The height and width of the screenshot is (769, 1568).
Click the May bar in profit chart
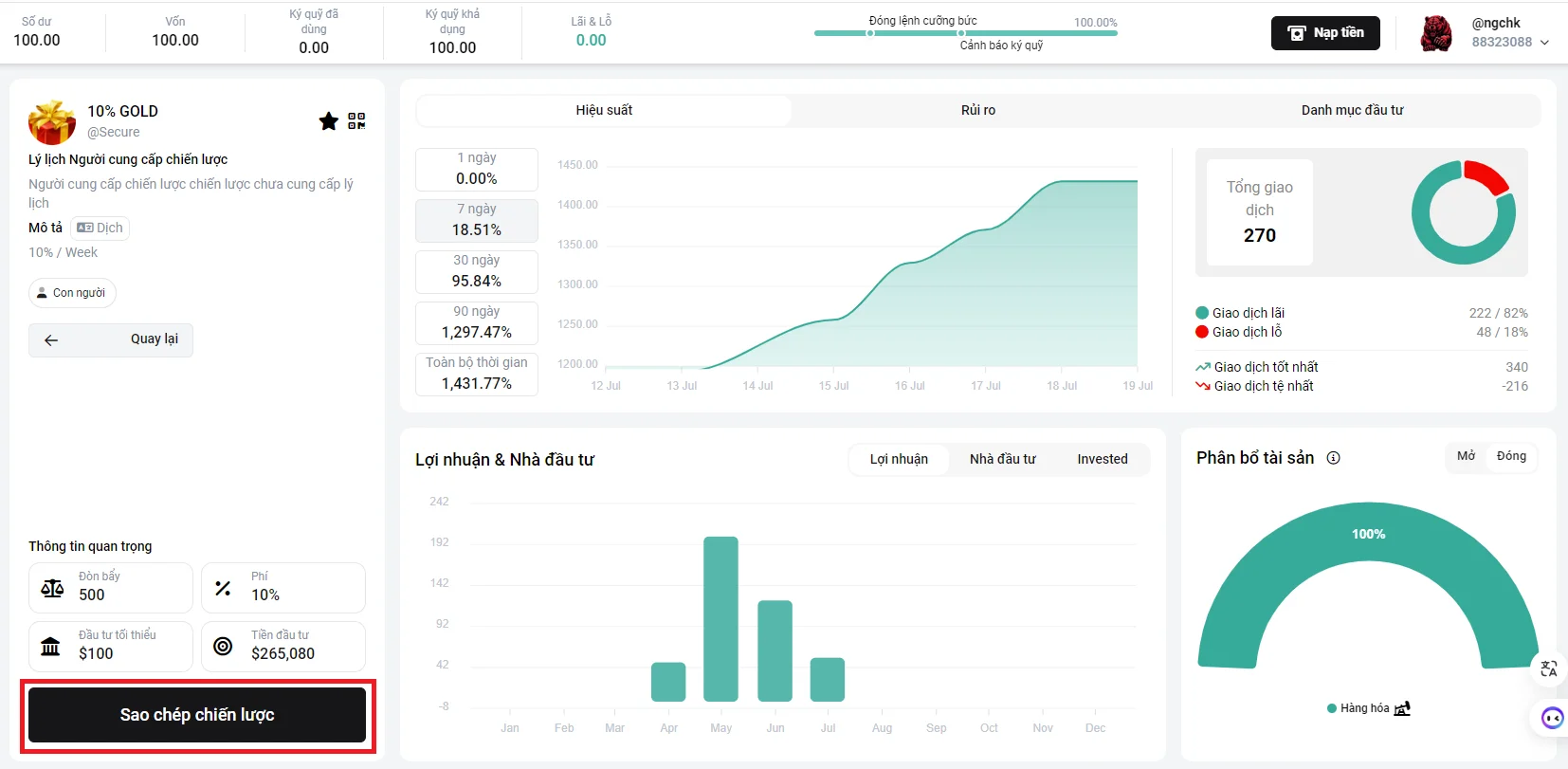(720, 619)
